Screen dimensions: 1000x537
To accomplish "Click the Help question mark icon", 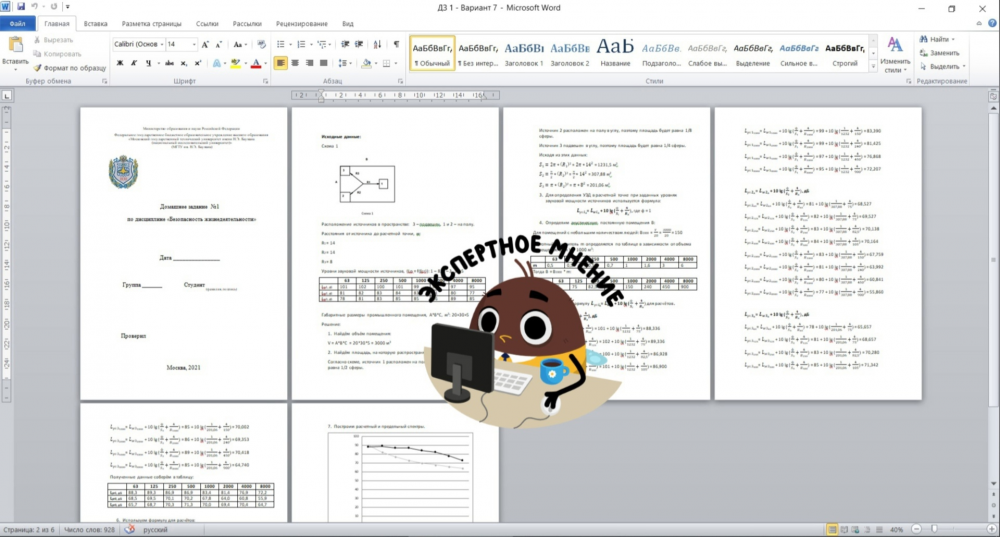I will pyautogui.click(x=990, y=23).
